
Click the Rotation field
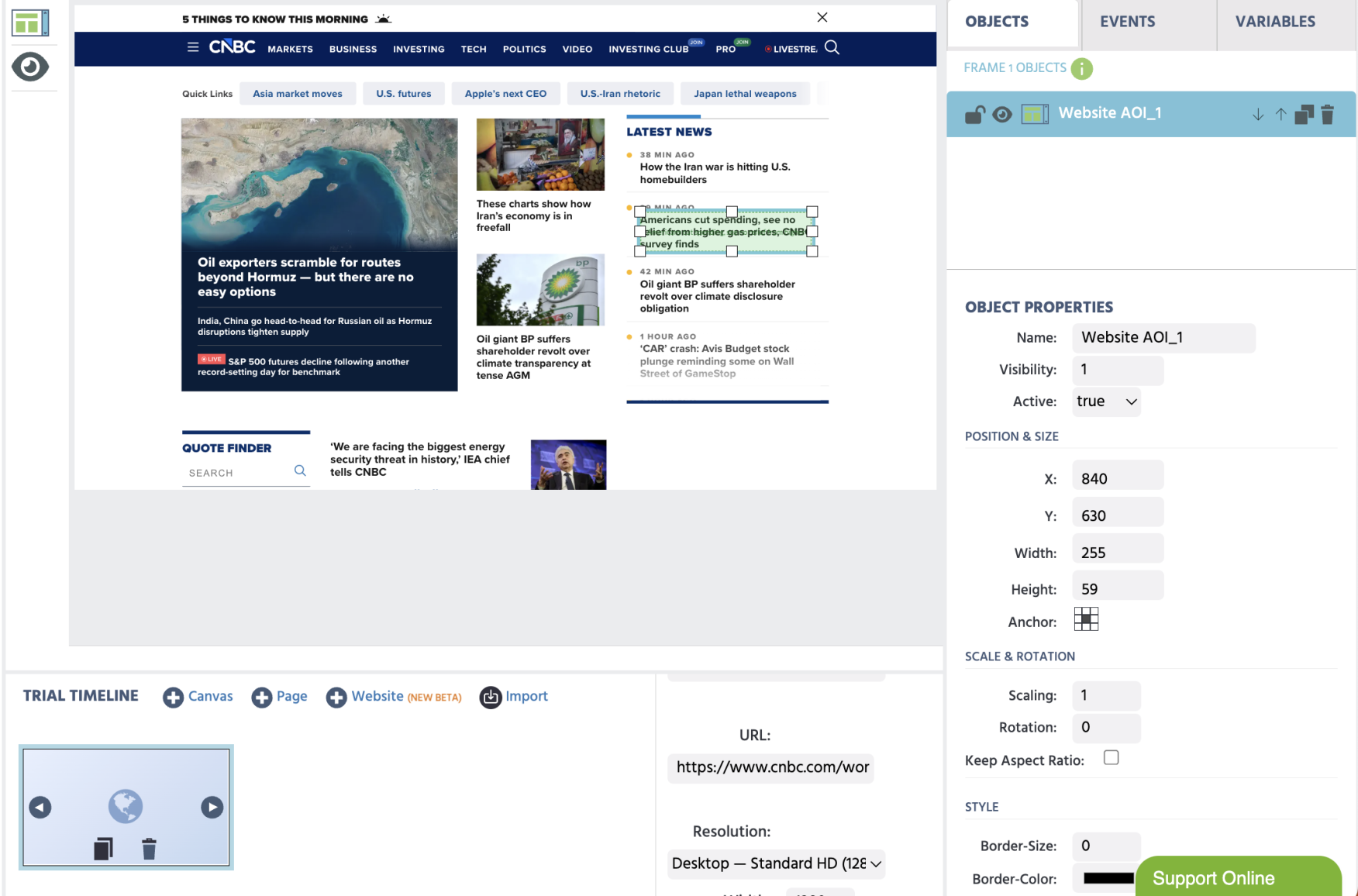pos(1106,727)
